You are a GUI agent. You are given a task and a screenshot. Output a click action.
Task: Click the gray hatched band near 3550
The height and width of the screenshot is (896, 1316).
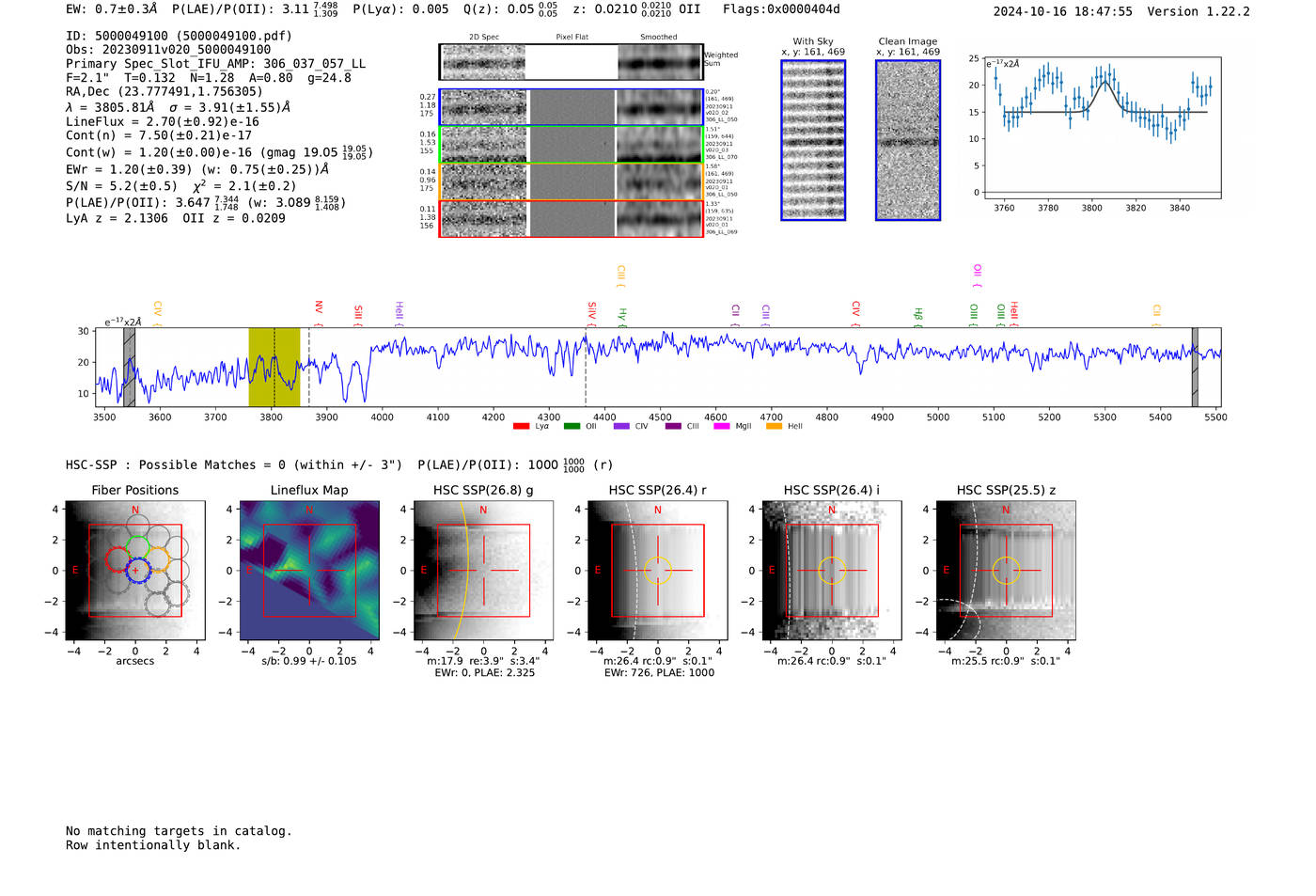(129, 367)
